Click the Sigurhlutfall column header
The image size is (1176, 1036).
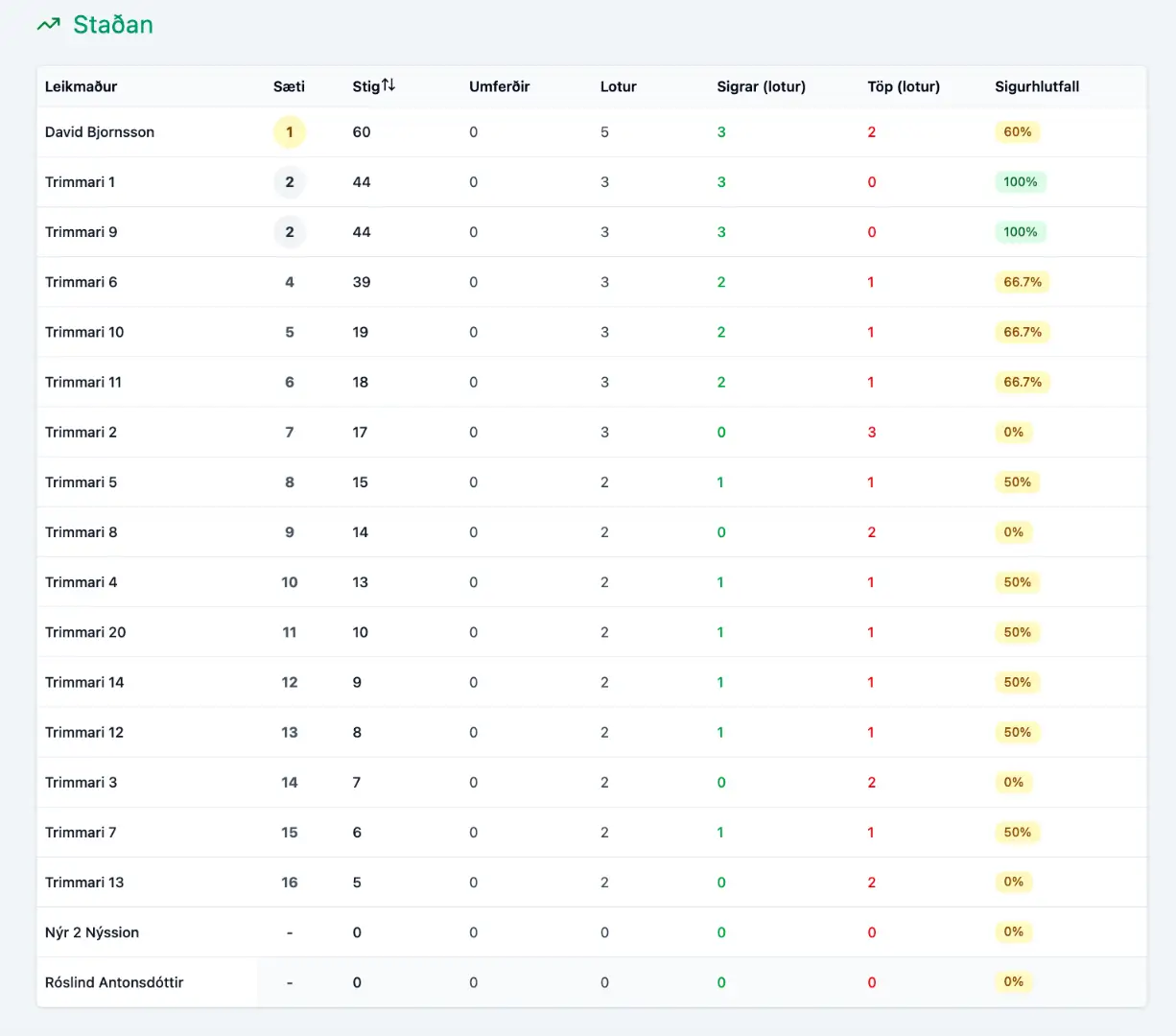[x=1036, y=86]
